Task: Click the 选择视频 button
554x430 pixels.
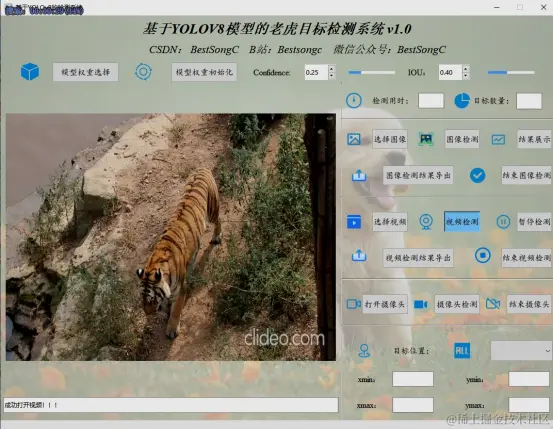Action: tap(390, 222)
